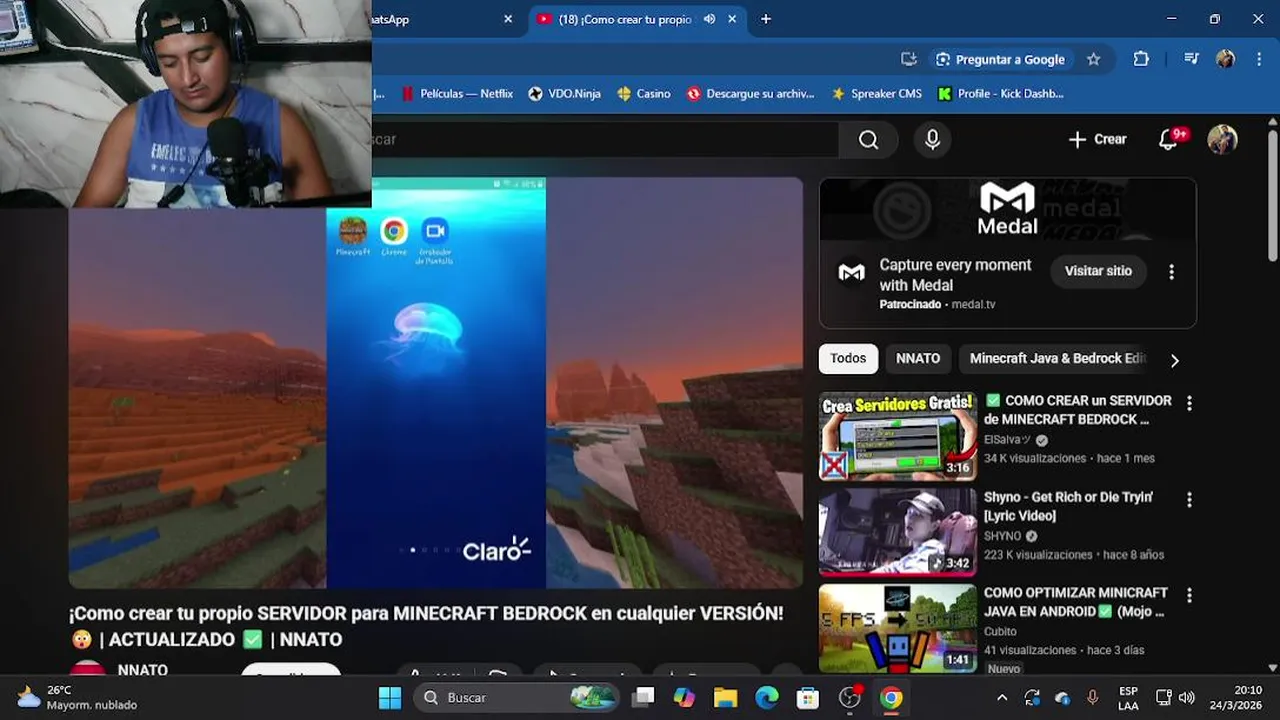Expand hidden system tray icons chevron

[x=1002, y=697]
